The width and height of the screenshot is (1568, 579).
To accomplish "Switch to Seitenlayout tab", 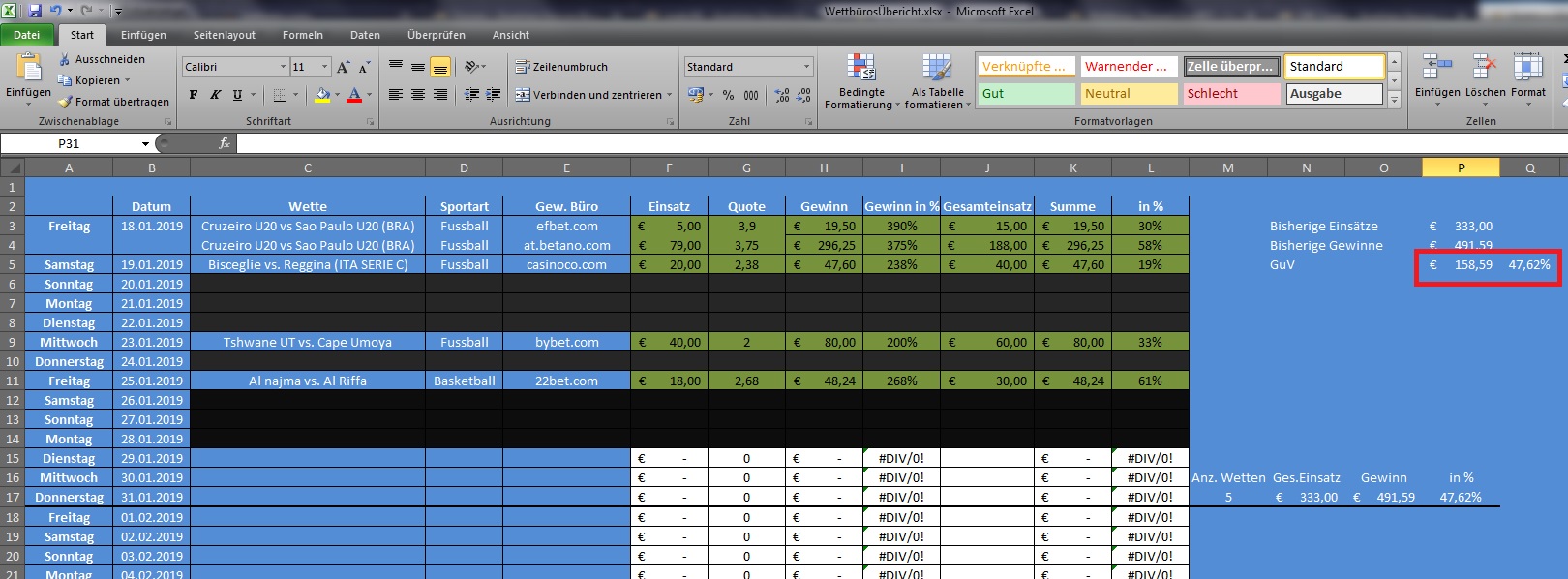I will click(x=225, y=35).
